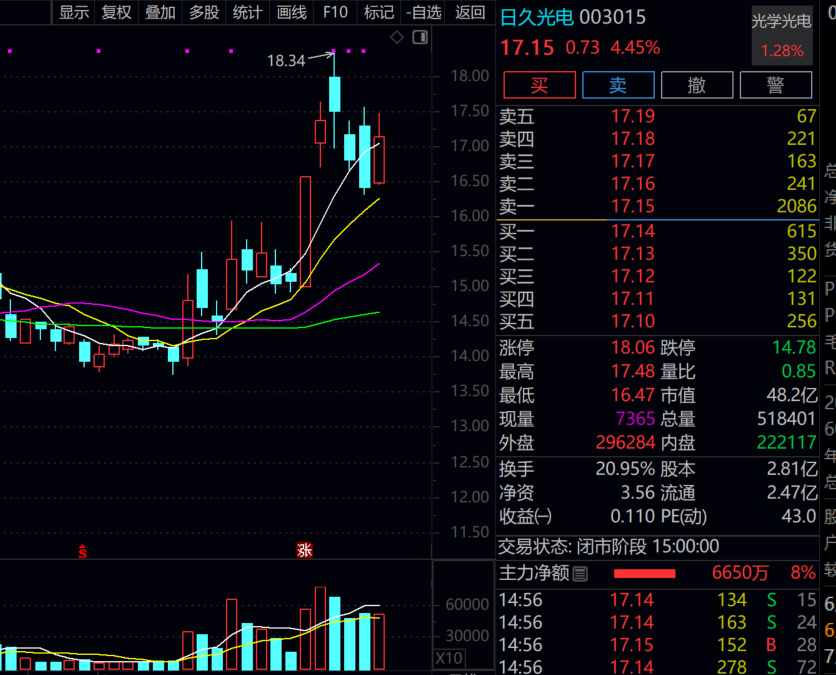This screenshot has width=836, height=675.
Task: Click the stock code 003015
Action: (x=612, y=18)
